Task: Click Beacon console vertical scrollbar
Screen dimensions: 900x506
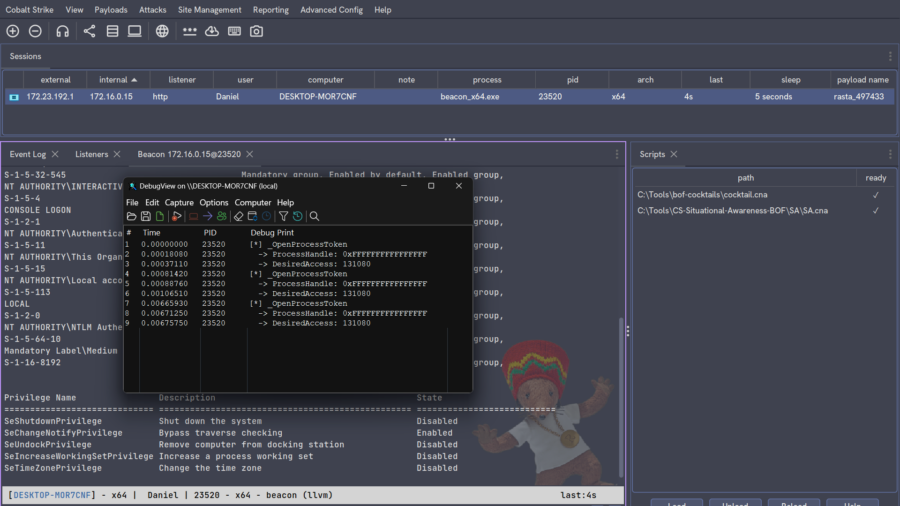Action: [x=621, y=396]
